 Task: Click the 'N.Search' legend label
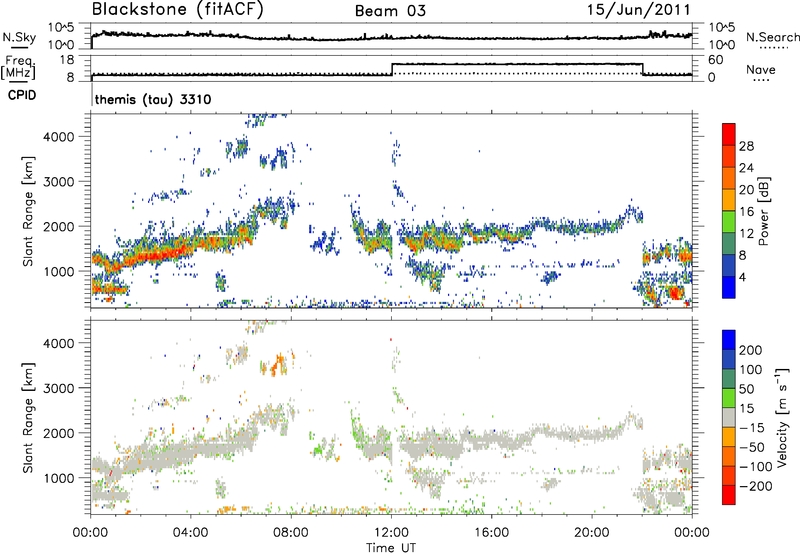pos(773,37)
